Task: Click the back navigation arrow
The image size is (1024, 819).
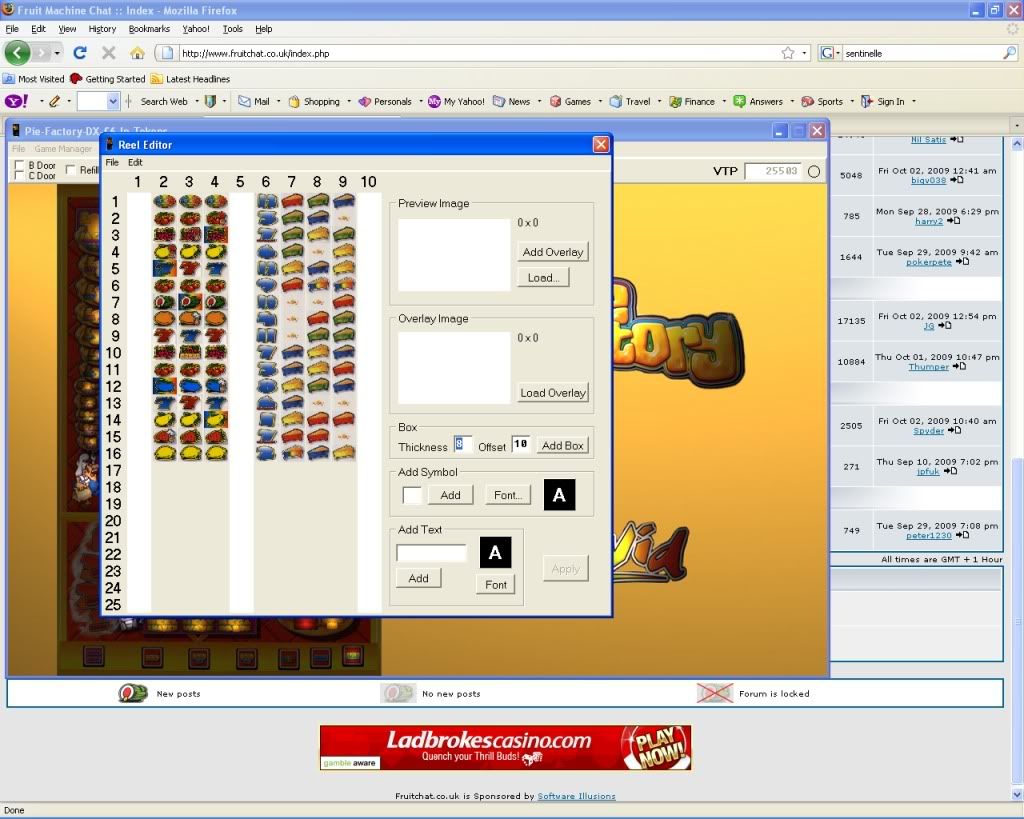Action: click(x=18, y=53)
